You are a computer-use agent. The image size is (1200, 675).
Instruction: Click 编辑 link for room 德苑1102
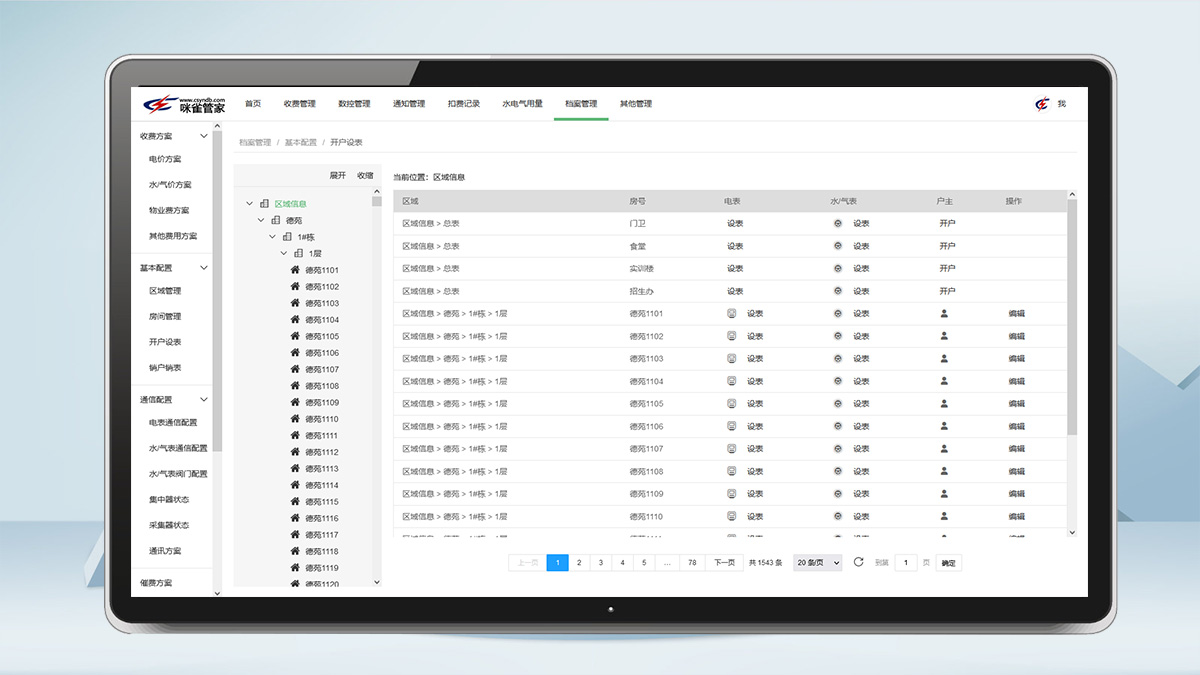coord(1016,337)
